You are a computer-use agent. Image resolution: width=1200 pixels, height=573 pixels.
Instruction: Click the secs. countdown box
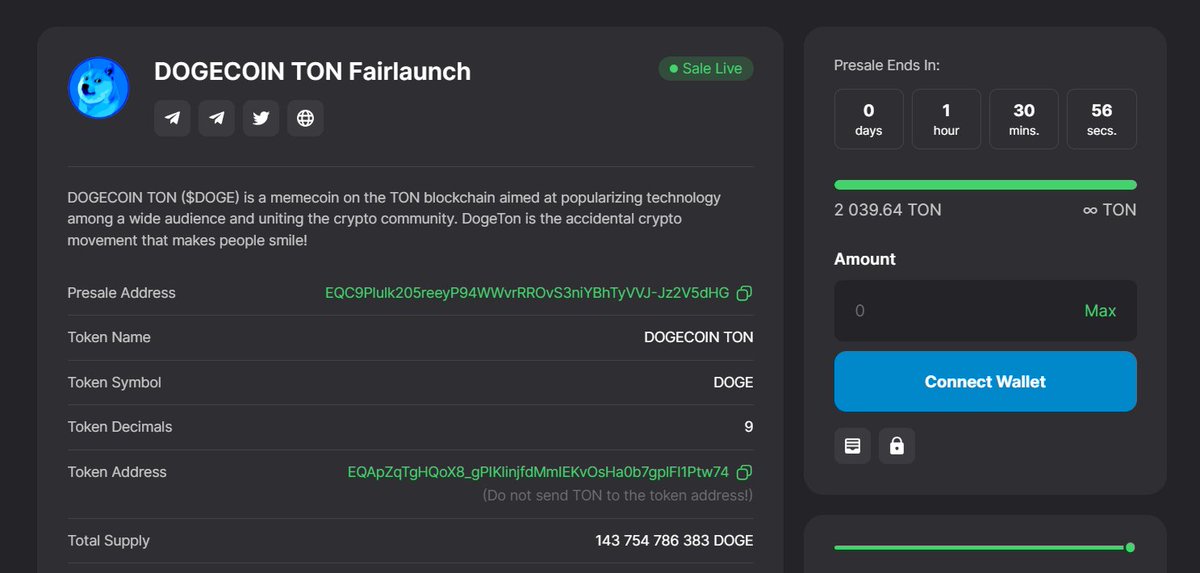[1102, 119]
